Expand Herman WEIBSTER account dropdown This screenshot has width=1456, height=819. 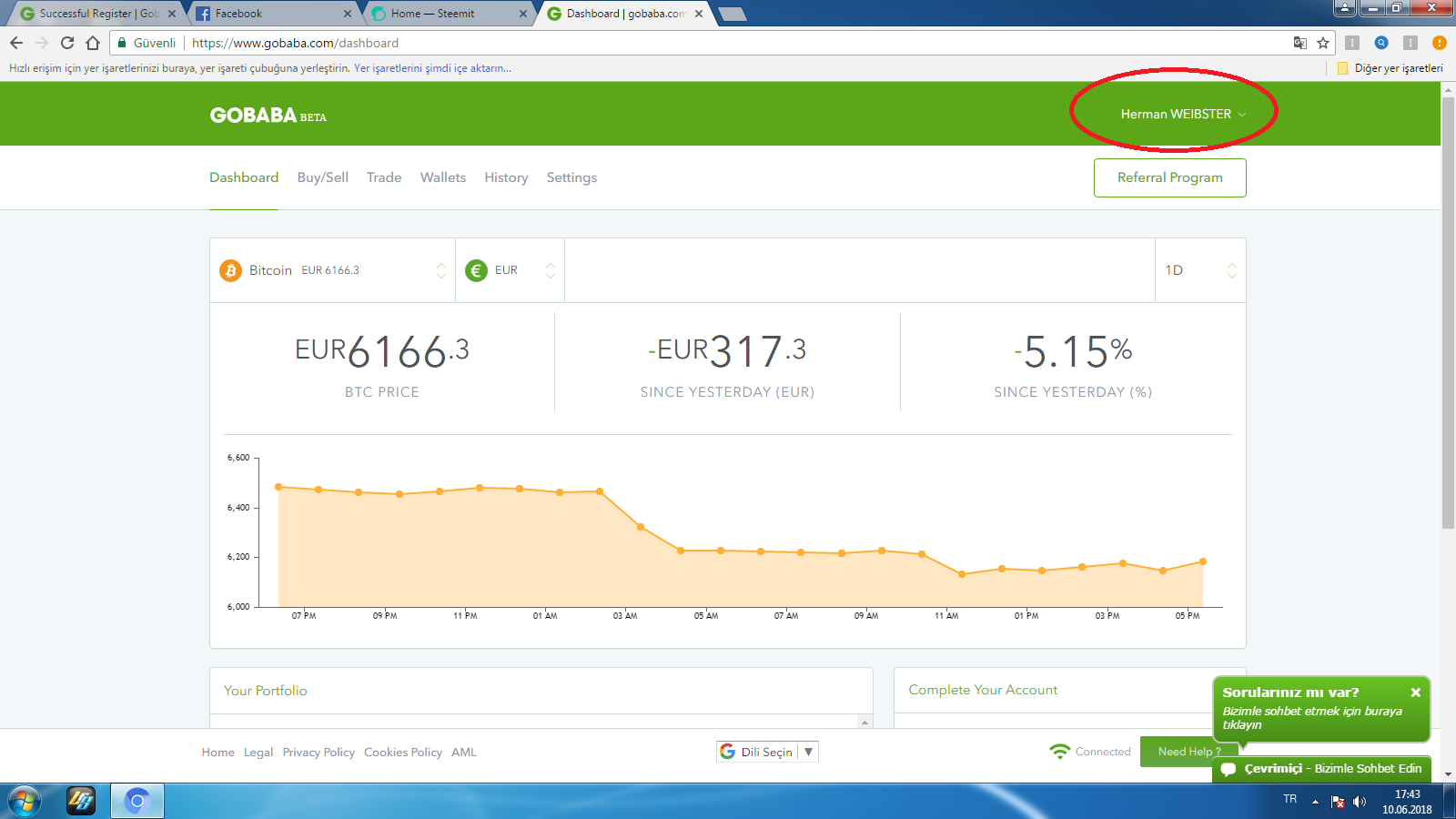pos(1183,114)
